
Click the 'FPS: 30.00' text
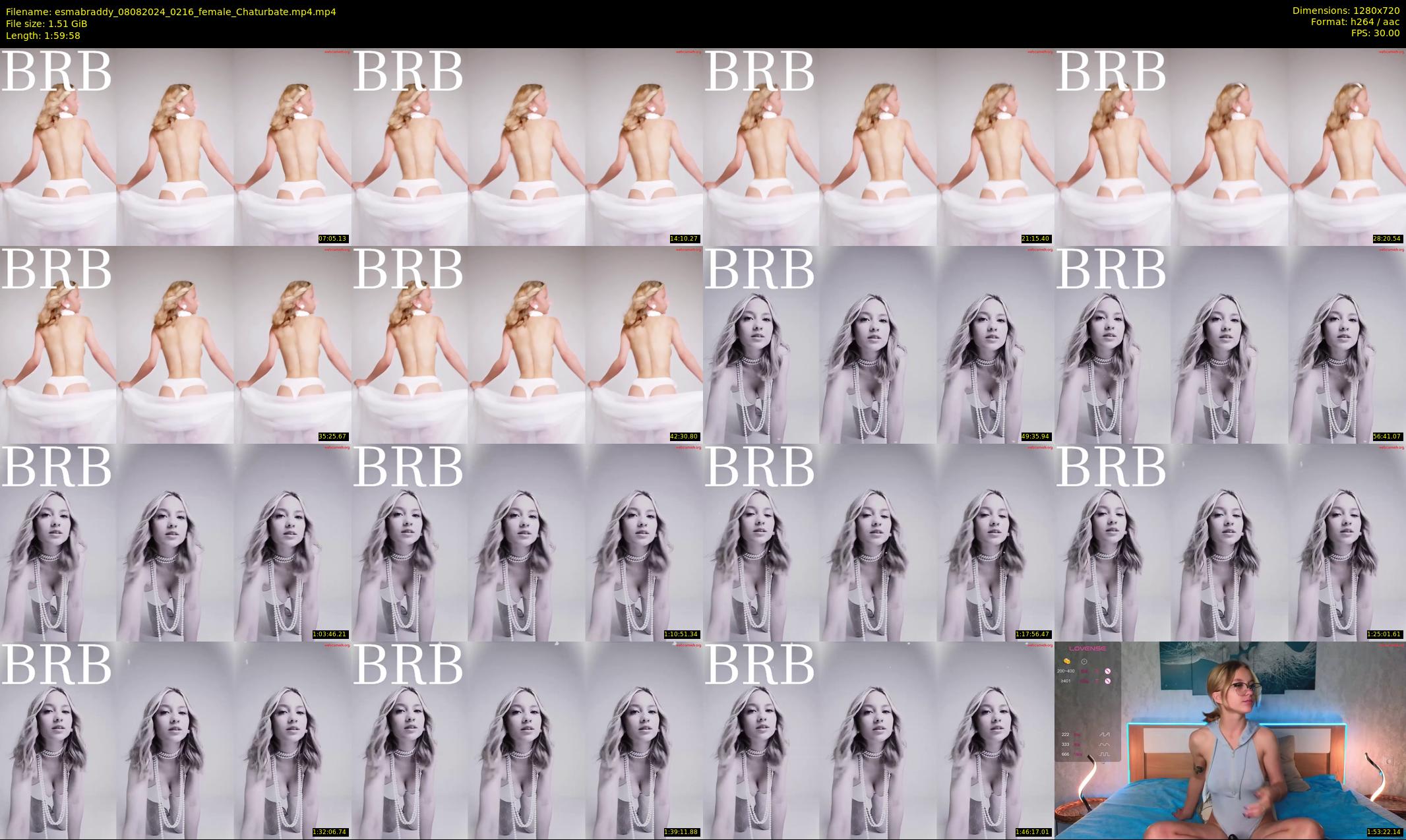[1375, 33]
